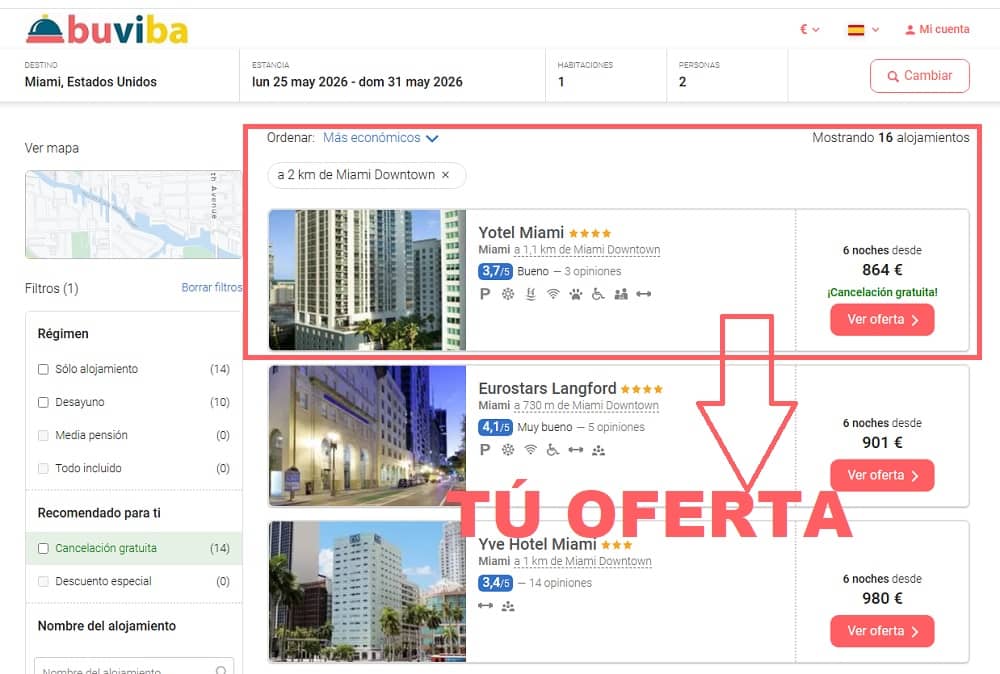Check the Media pensión filter
1000x674 pixels.
pos(43,436)
